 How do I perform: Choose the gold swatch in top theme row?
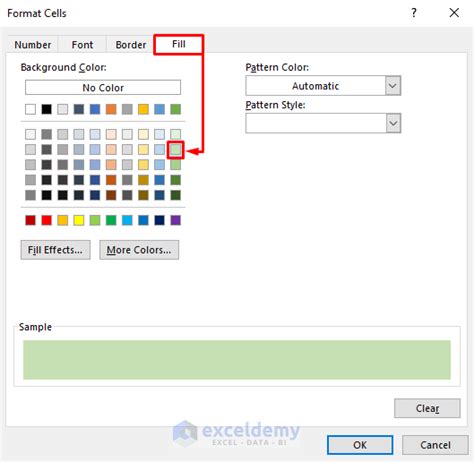(143, 109)
